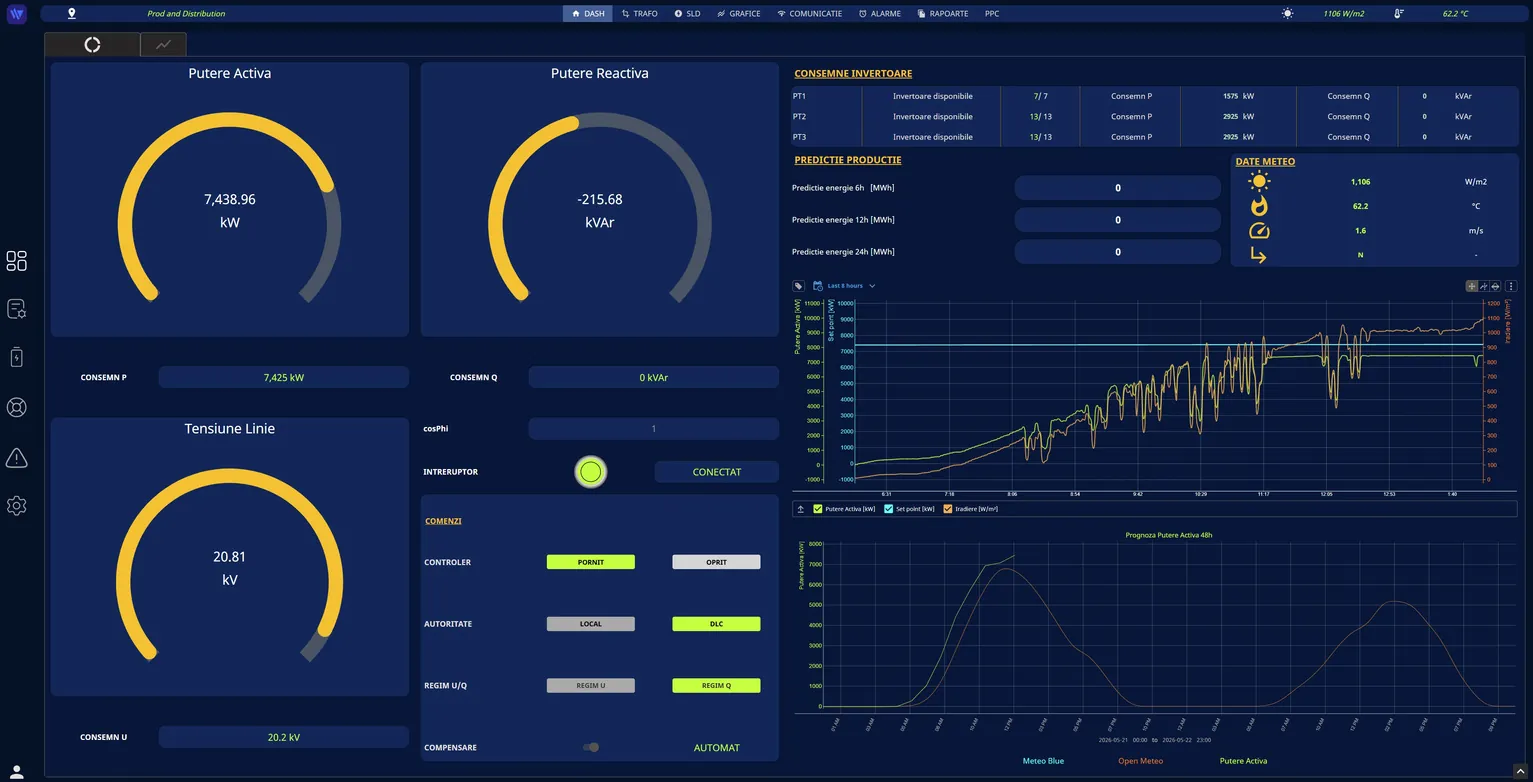Open the DASH menu tab
This screenshot has height=782, width=1533.
(x=588, y=14)
